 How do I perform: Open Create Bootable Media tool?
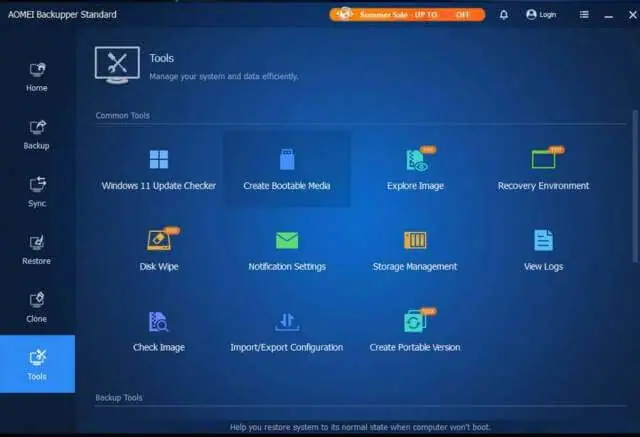click(x=287, y=169)
